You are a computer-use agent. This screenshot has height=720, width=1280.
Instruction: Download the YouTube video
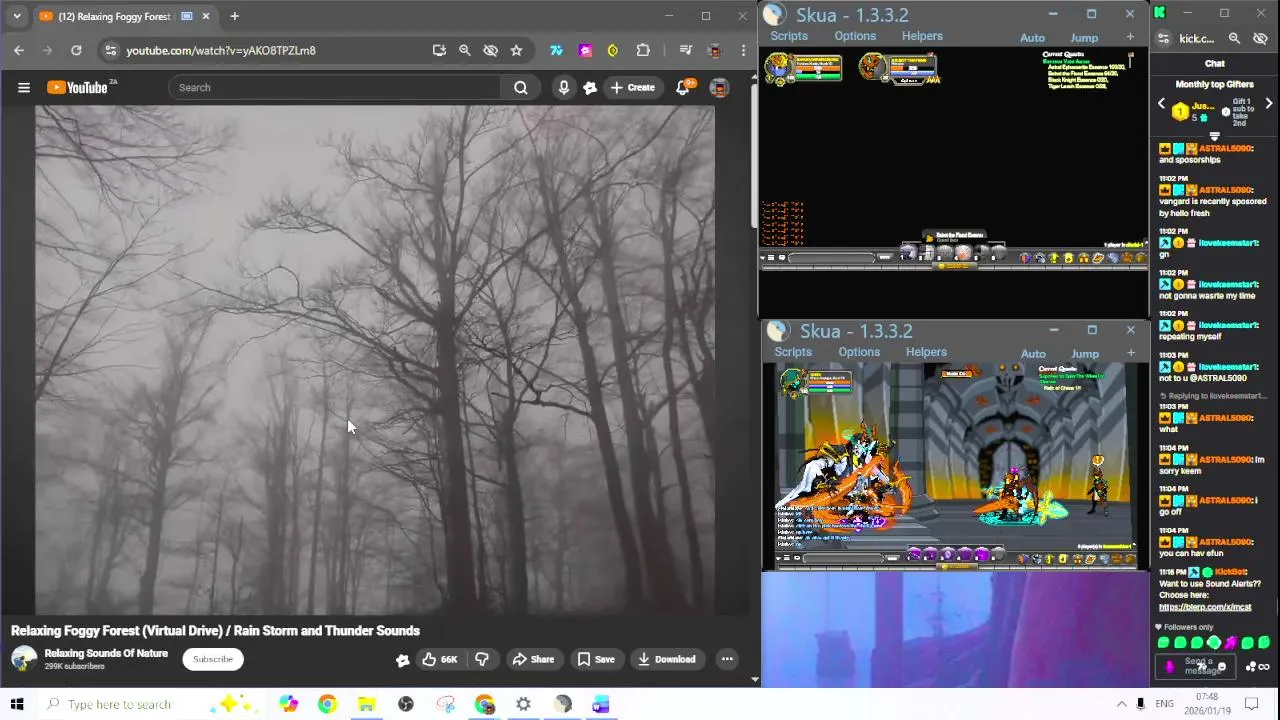click(667, 659)
